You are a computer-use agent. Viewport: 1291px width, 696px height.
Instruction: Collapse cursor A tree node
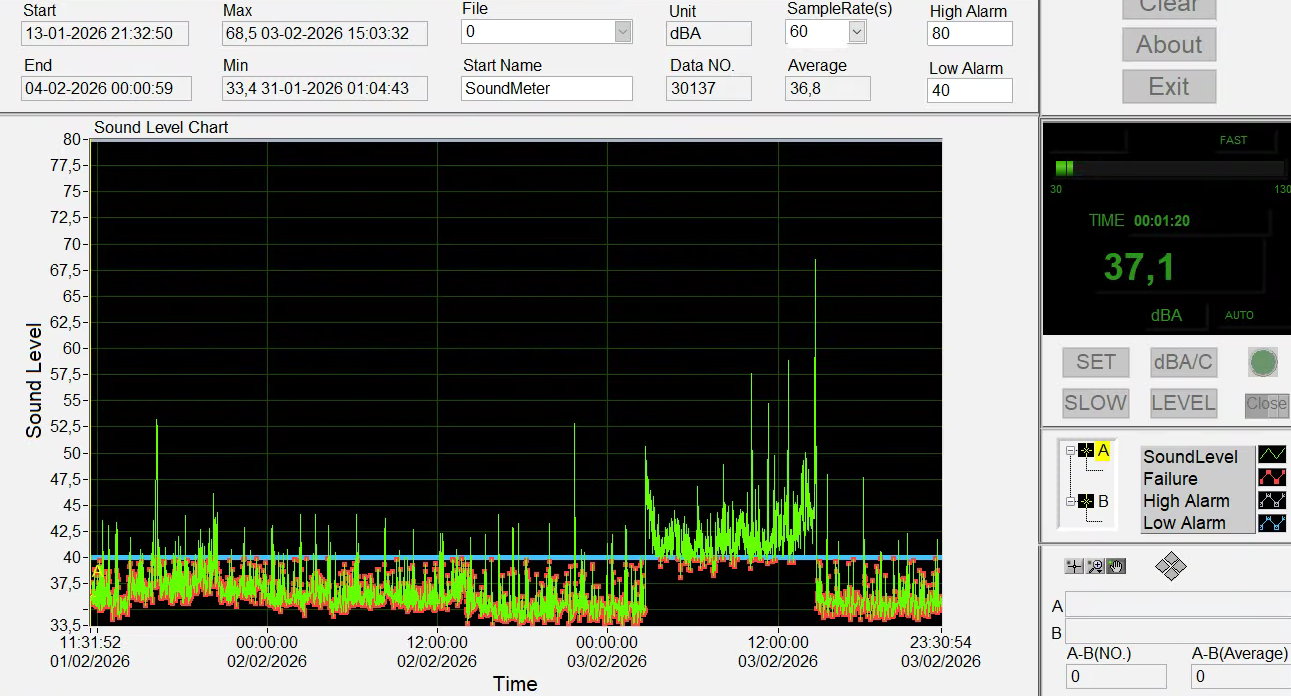point(1069,451)
